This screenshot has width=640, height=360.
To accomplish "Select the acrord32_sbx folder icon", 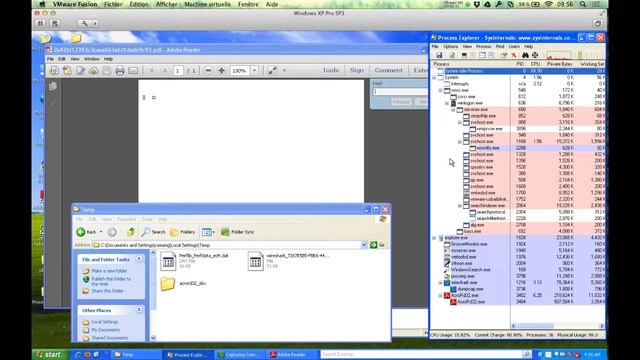I will click(x=168, y=283).
